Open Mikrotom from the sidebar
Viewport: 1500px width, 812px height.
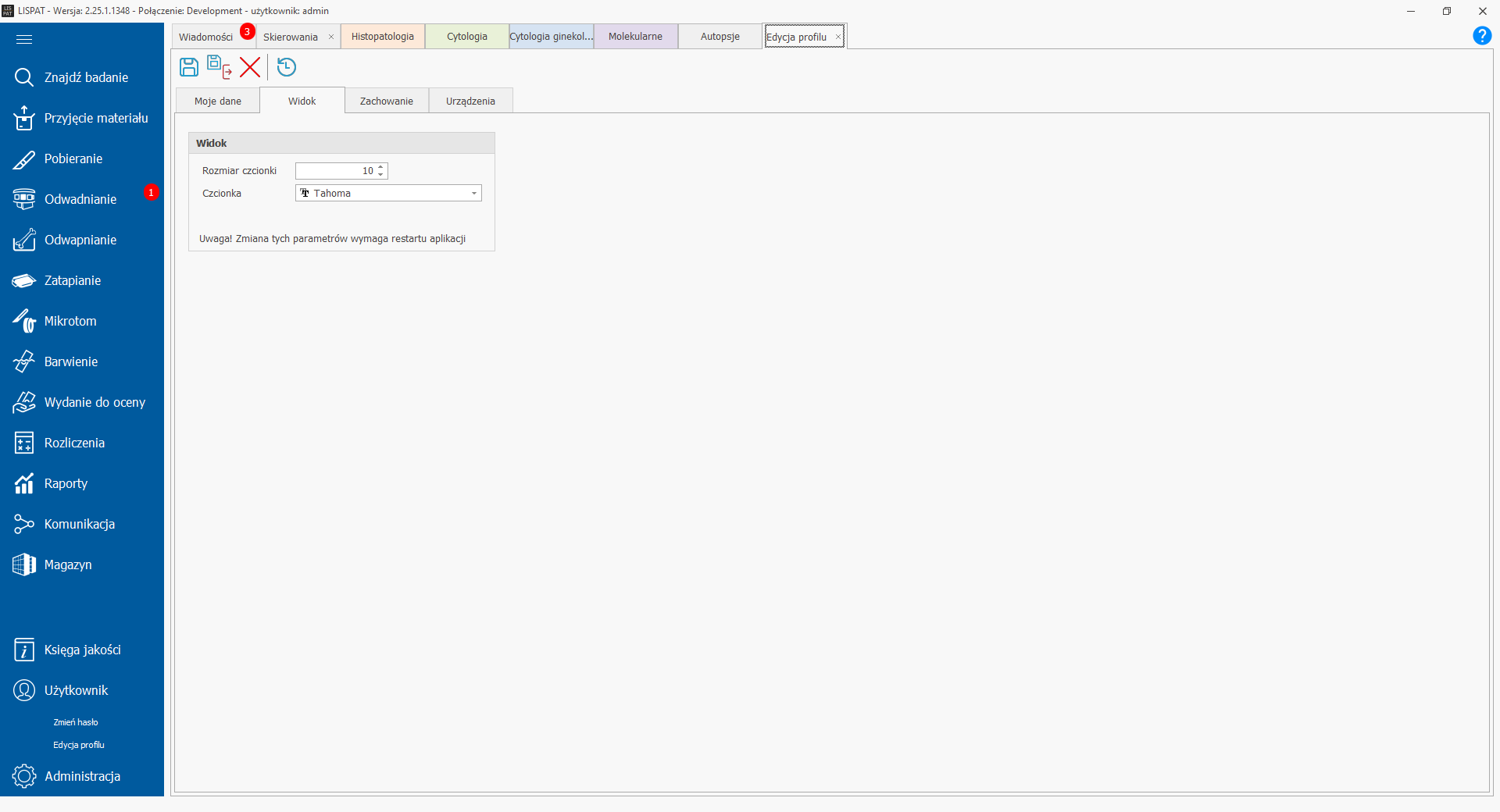click(x=70, y=321)
